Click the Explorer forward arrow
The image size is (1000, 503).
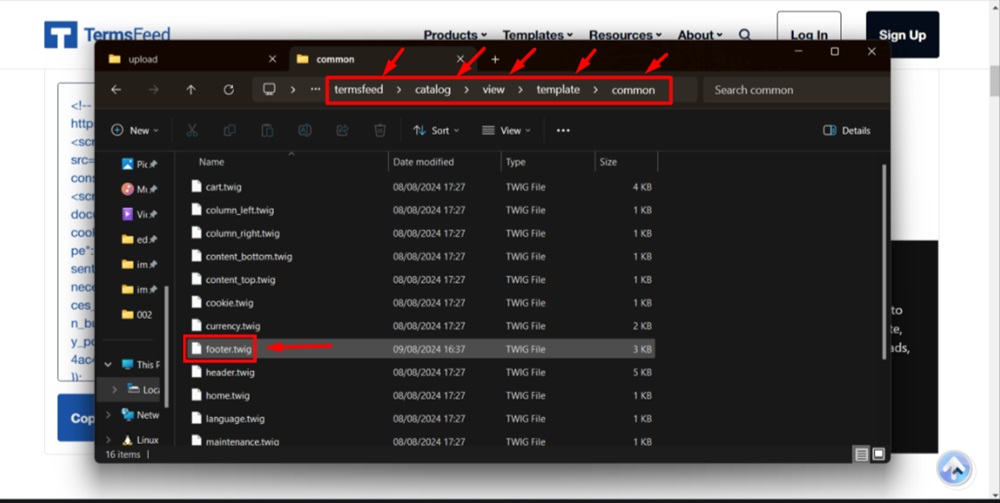tap(154, 90)
